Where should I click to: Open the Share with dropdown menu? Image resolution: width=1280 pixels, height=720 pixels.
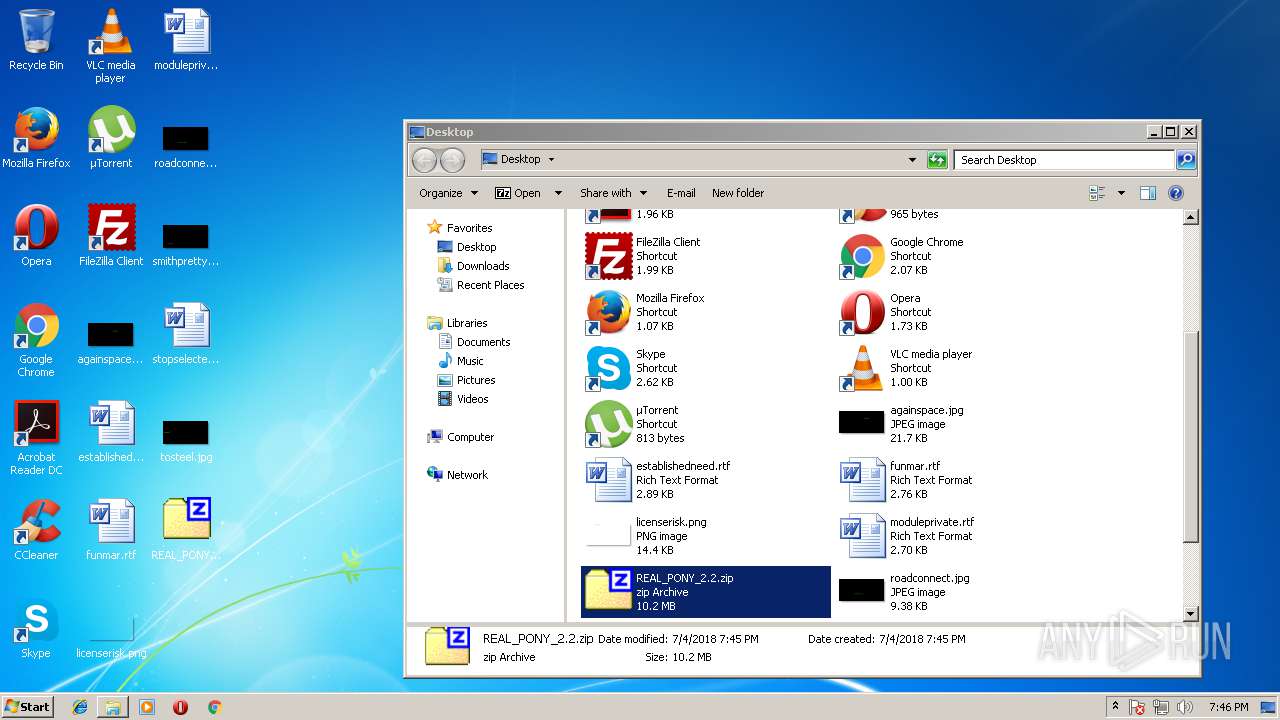click(x=614, y=193)
